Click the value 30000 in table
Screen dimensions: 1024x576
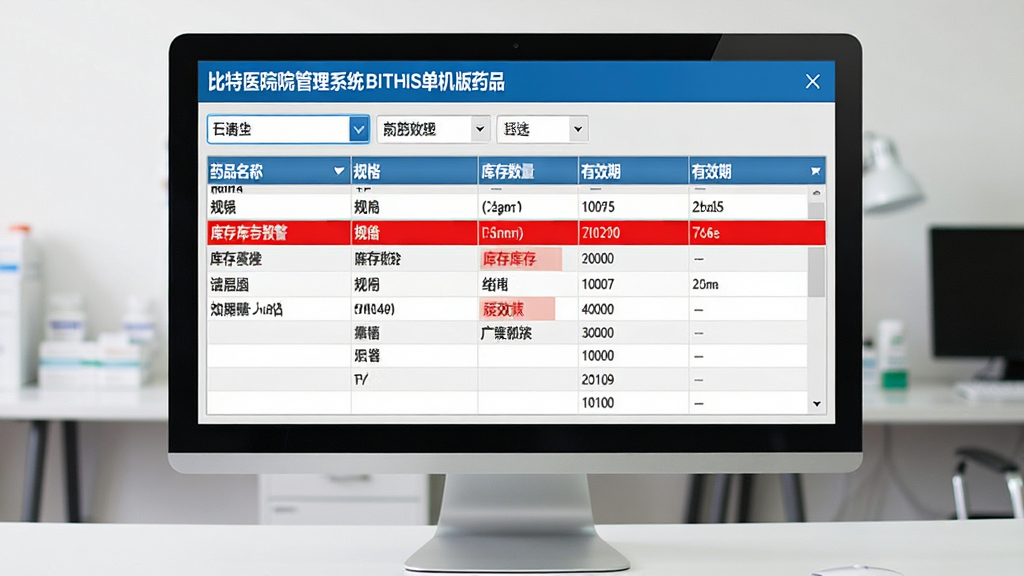[598, 332]
